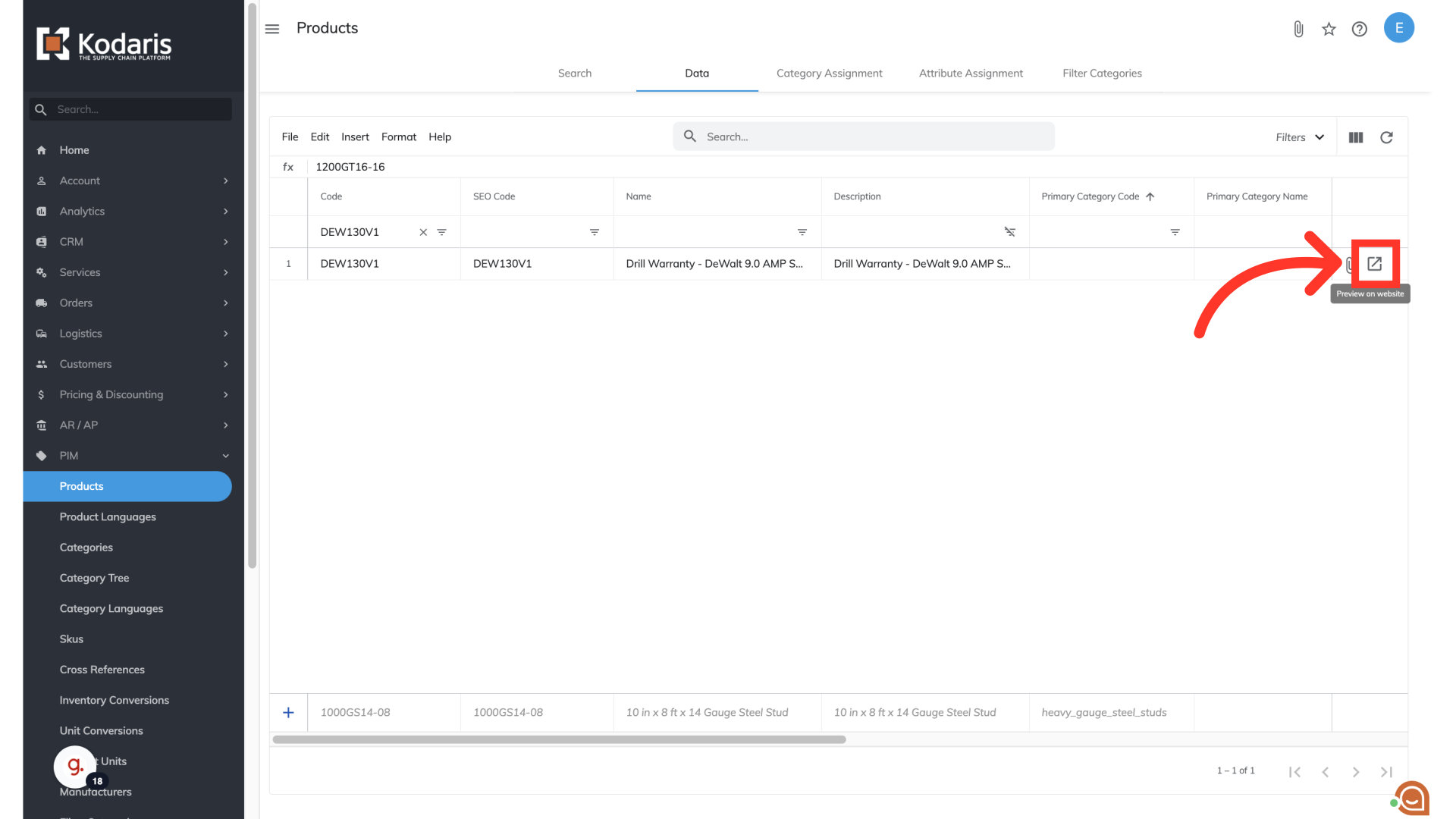This screenshot has width=1456, height=819.
Task: Open the Name column filter icon
Action: click(x=802, y=232)
